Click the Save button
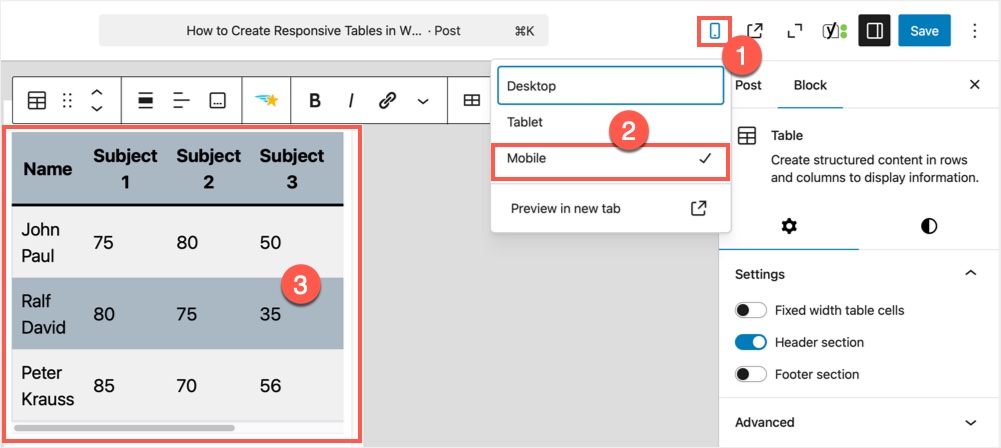The width and height of the screenshot is (1001, 448). tap(924, 31)
